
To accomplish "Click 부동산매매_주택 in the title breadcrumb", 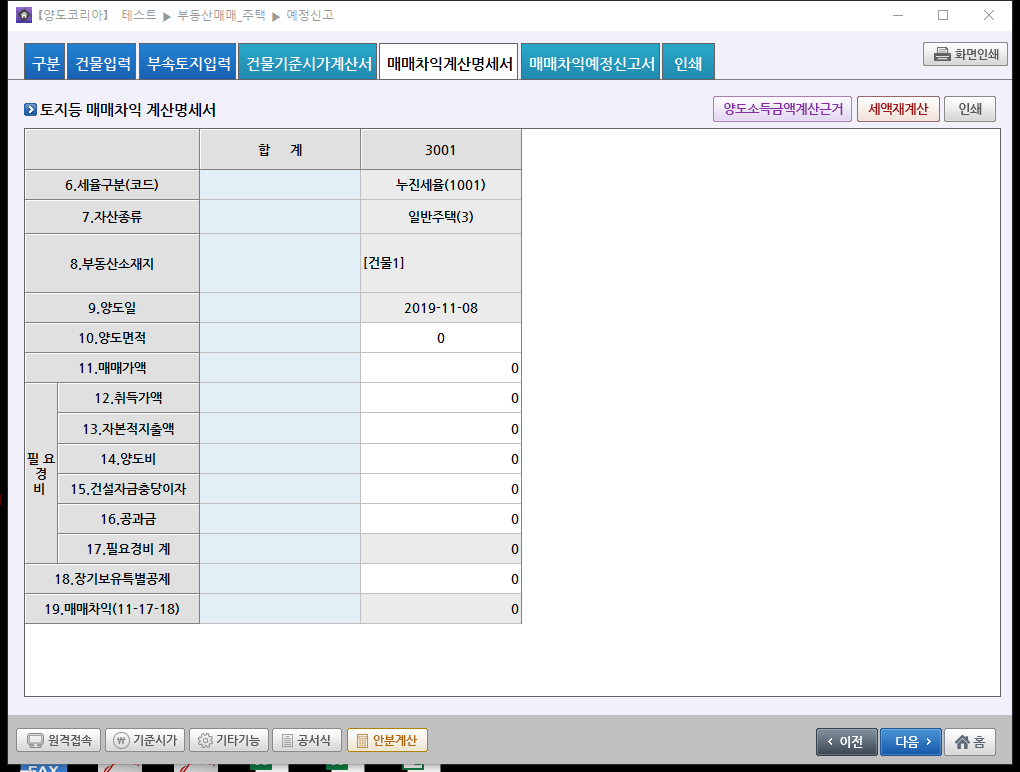I will [222, 15].
